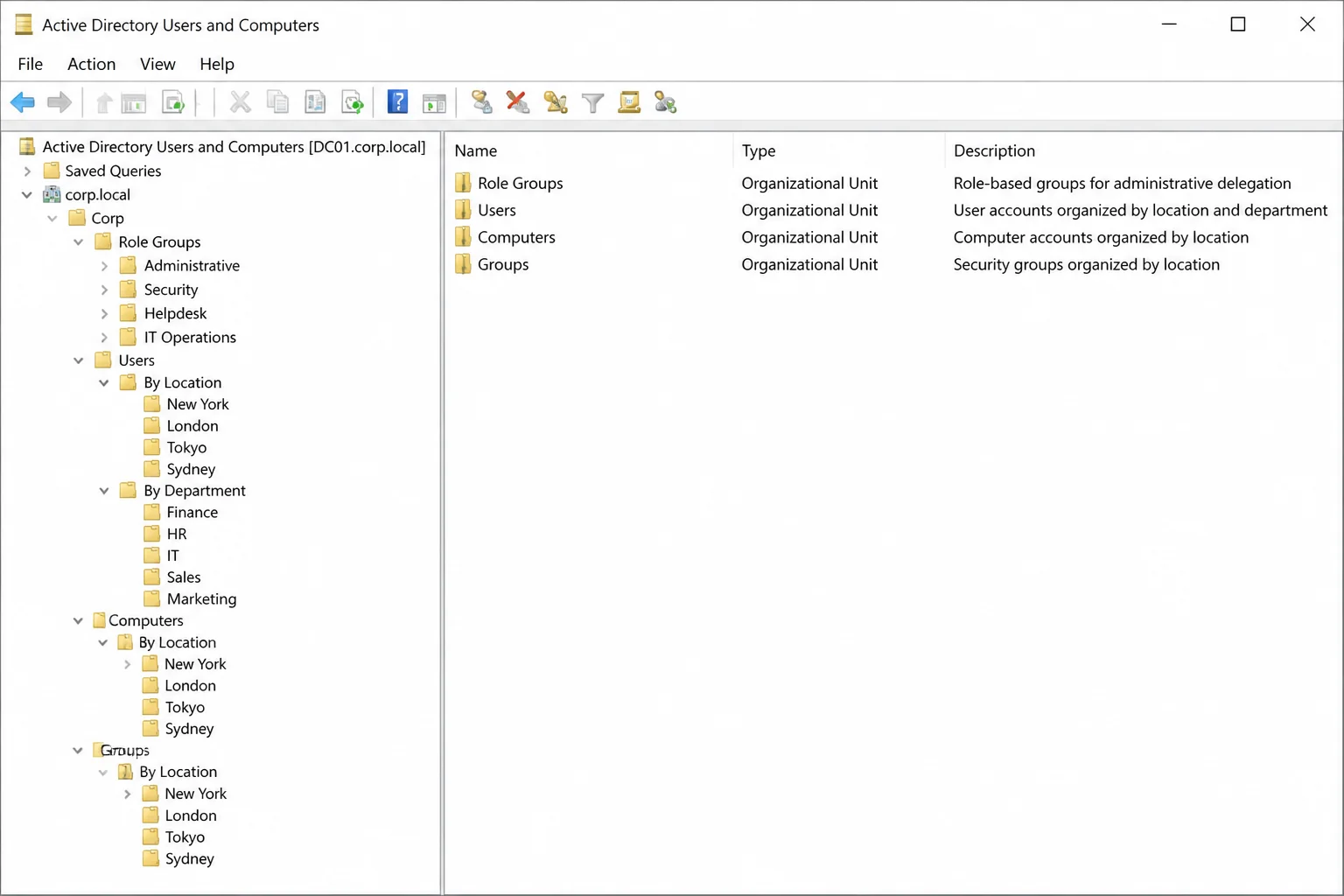The image size is (1344, 896).
Task: Open the Help menu
Action: (217, 64)
